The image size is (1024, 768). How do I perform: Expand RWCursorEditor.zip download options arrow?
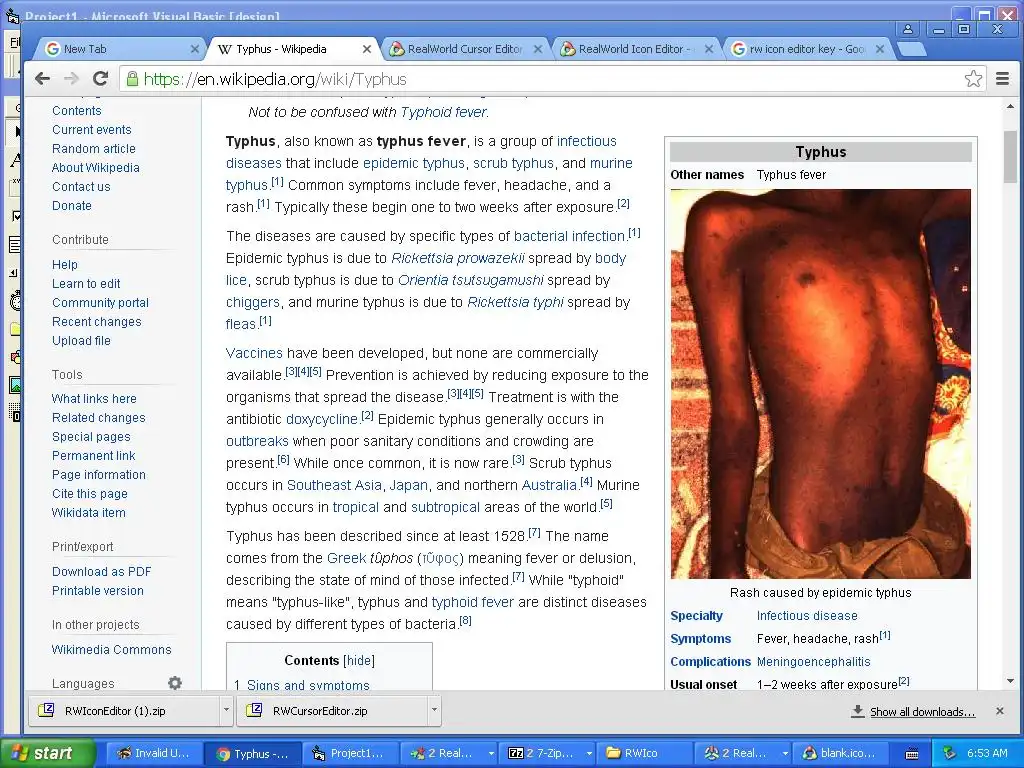point(434,711)
